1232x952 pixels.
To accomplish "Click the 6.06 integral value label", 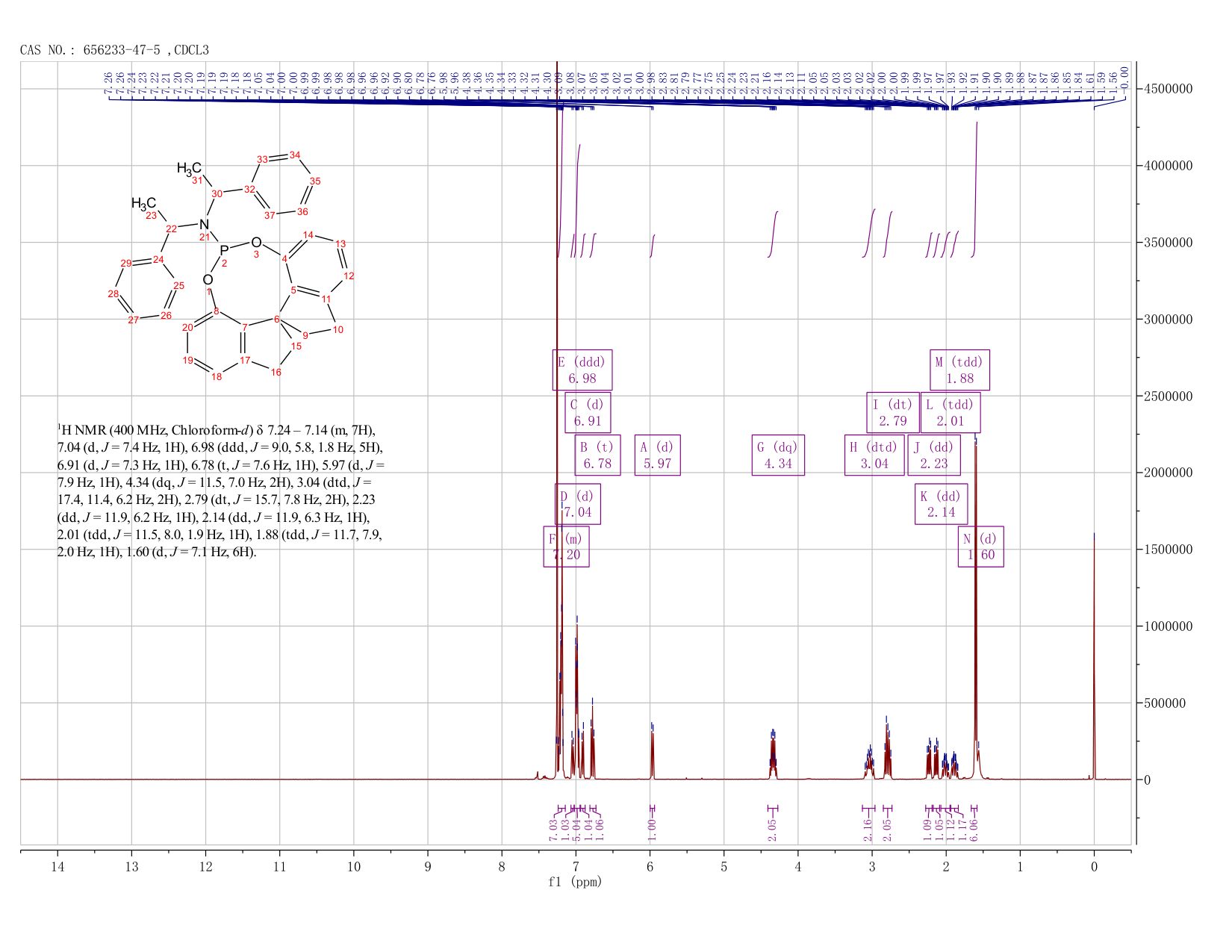I will 974,829.
